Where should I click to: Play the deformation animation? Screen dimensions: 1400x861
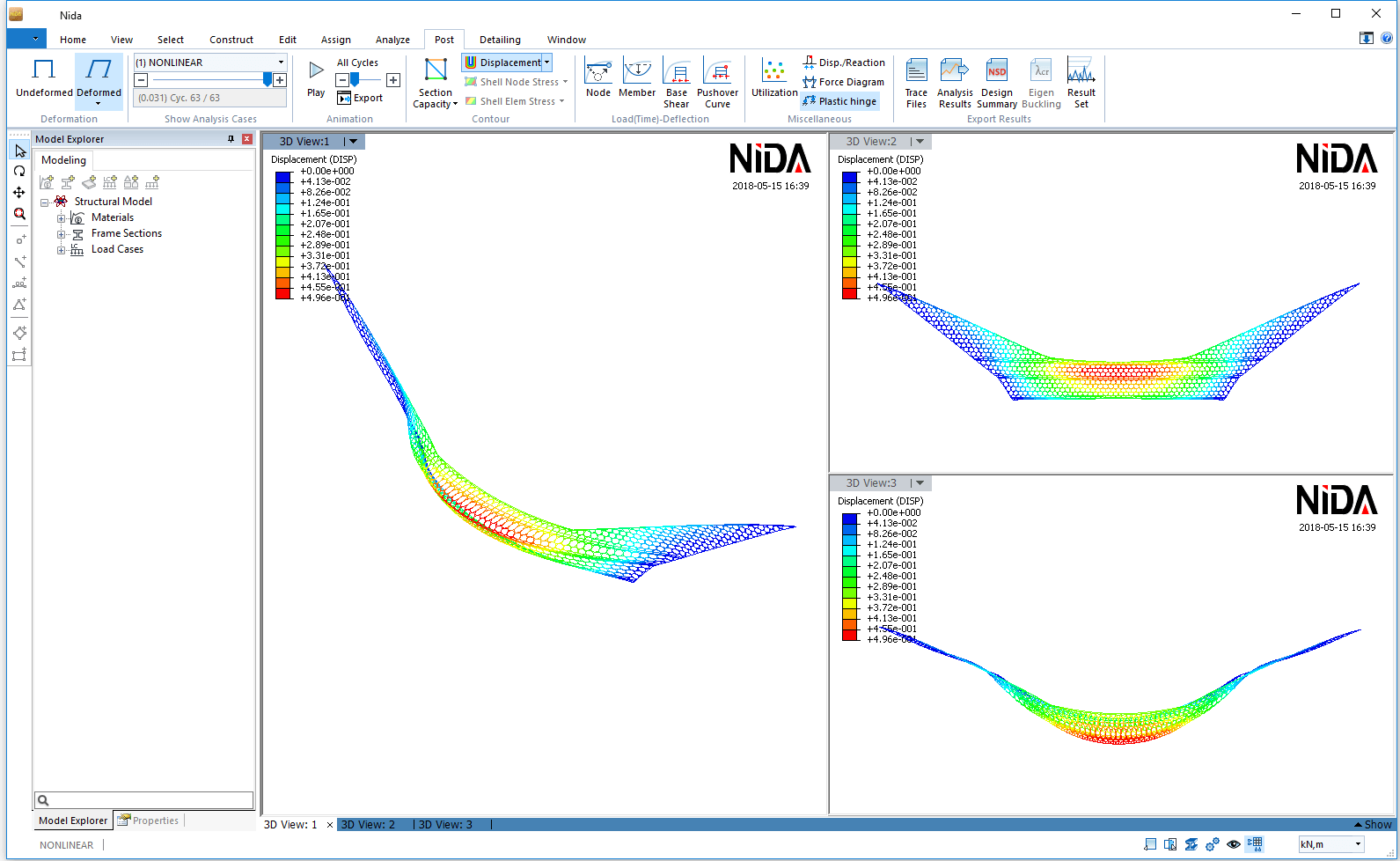(x=316, y=78)
